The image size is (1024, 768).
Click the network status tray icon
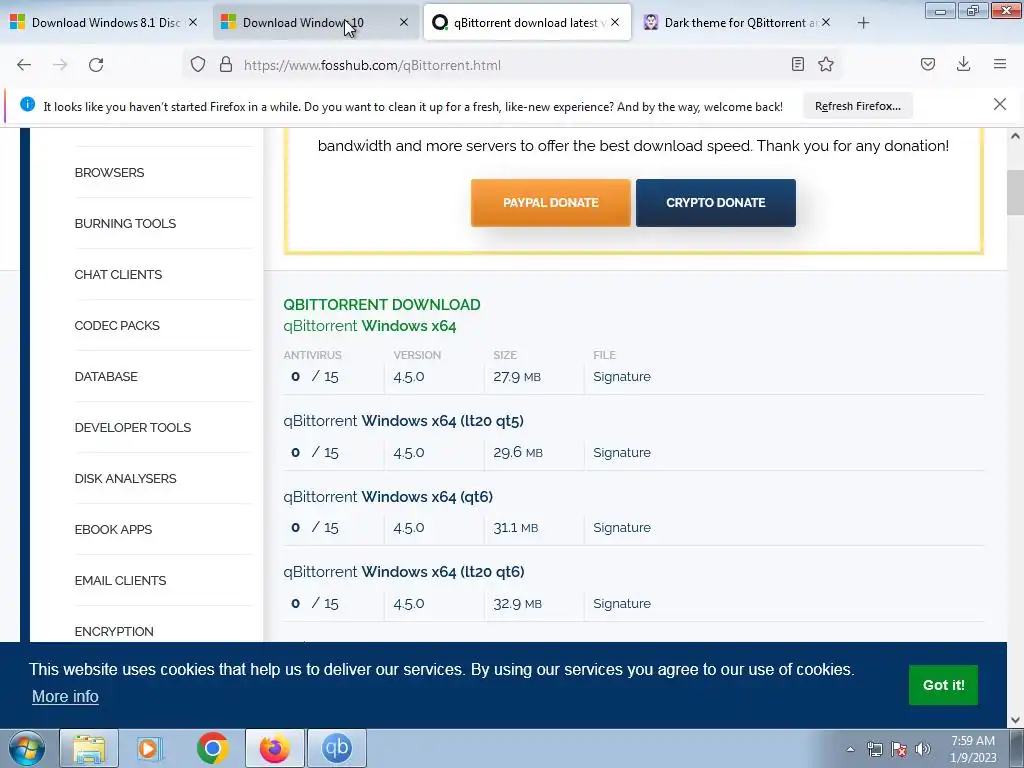click(x=874, y=749)
